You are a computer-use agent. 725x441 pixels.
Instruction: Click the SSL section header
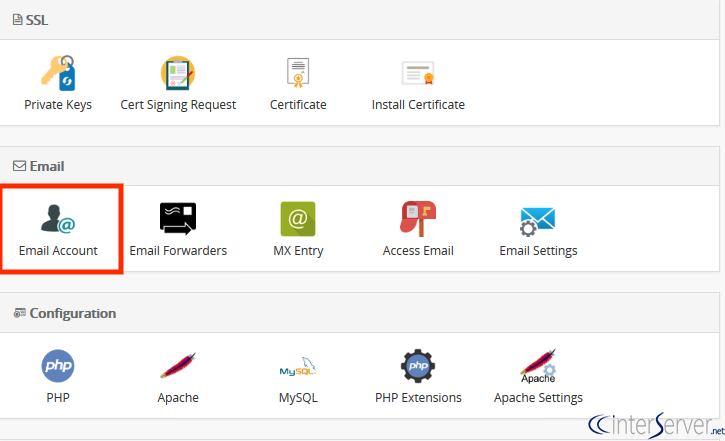point(30,20)
